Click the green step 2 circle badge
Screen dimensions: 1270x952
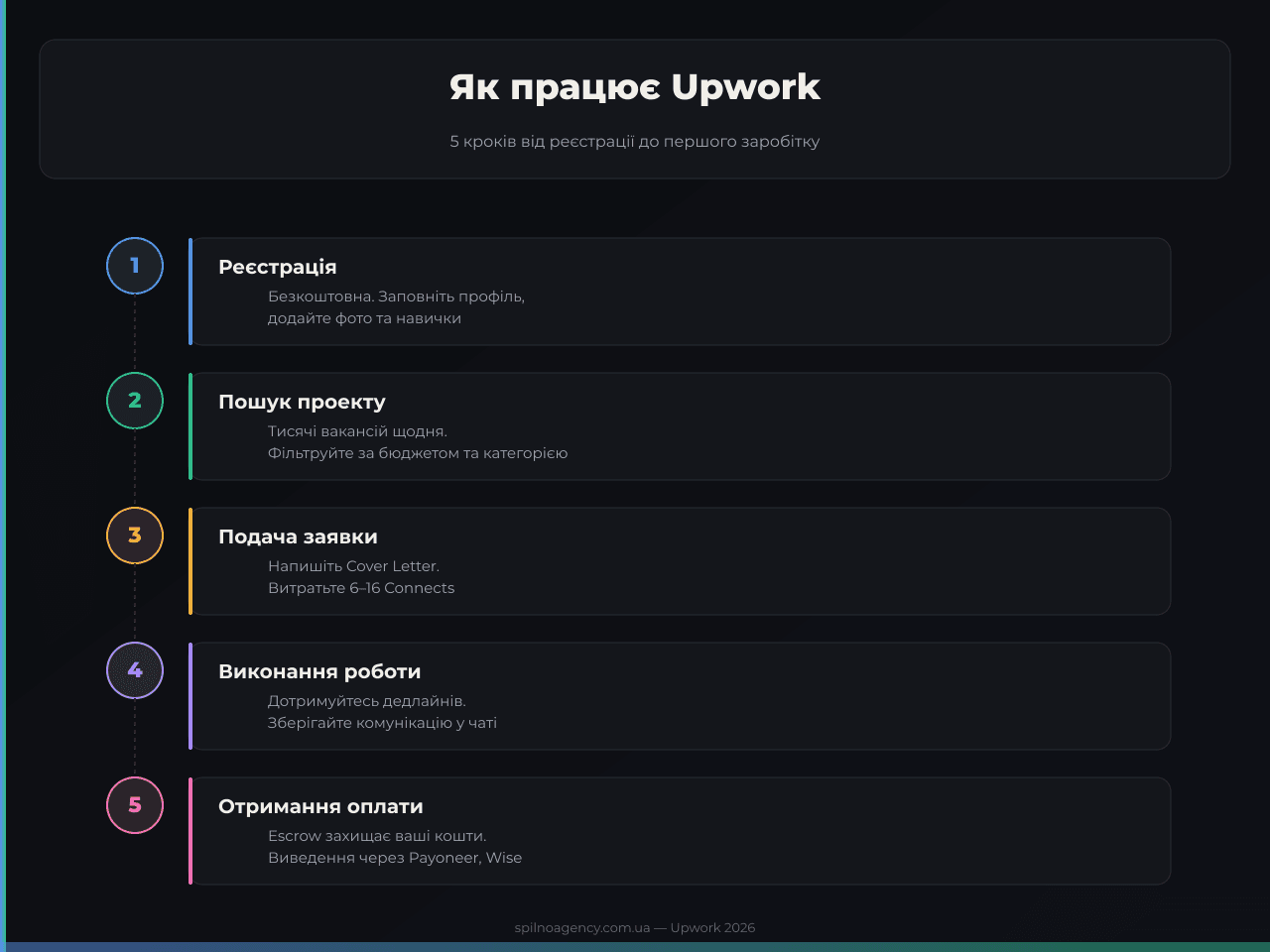135,401
